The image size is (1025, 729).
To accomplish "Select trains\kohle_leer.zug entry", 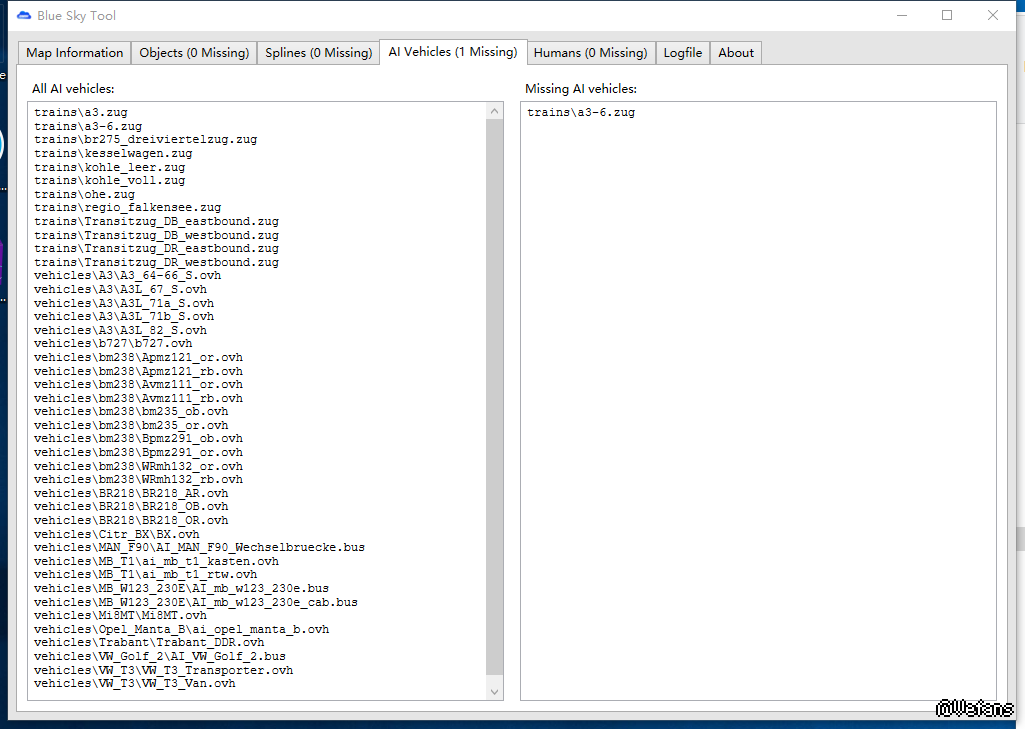I will 110,167.
